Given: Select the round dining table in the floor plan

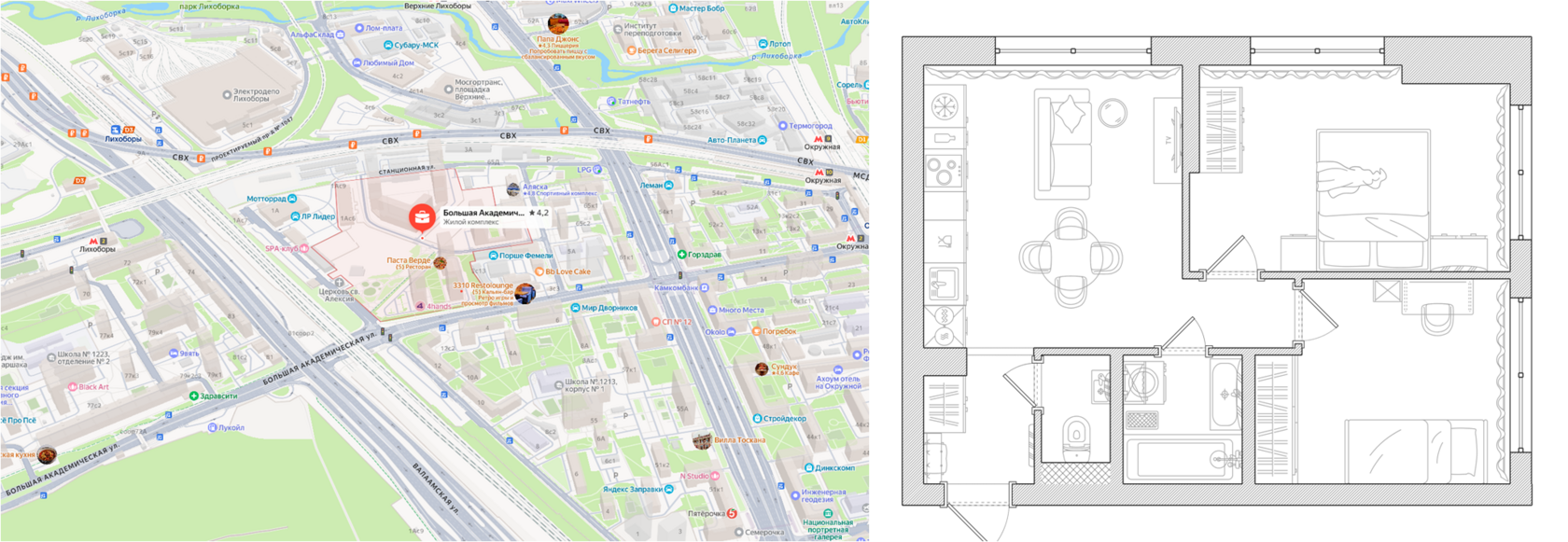Looking at the screenshot, I should 1070,256.
